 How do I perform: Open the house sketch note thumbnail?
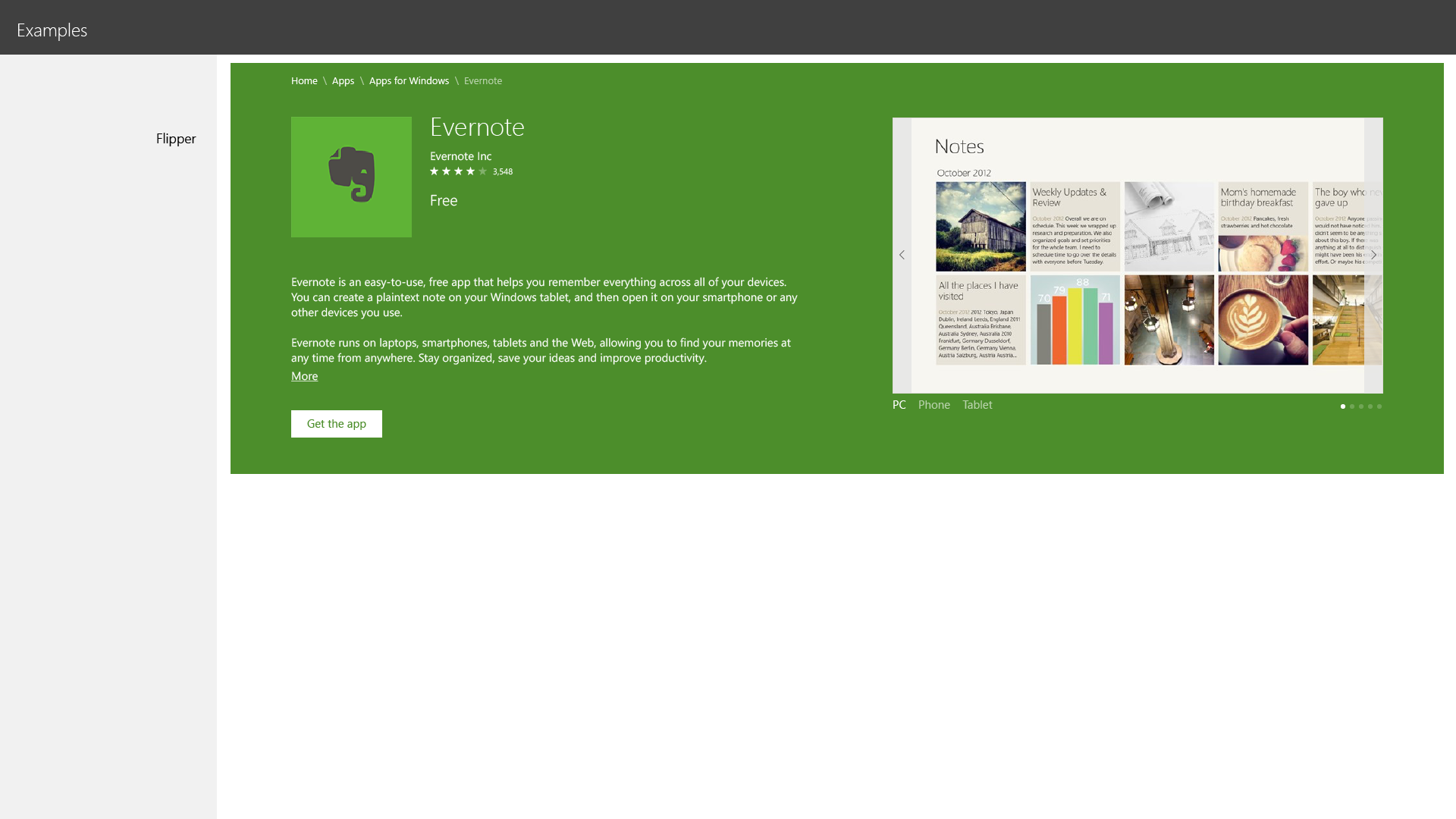coord(1169,227)
